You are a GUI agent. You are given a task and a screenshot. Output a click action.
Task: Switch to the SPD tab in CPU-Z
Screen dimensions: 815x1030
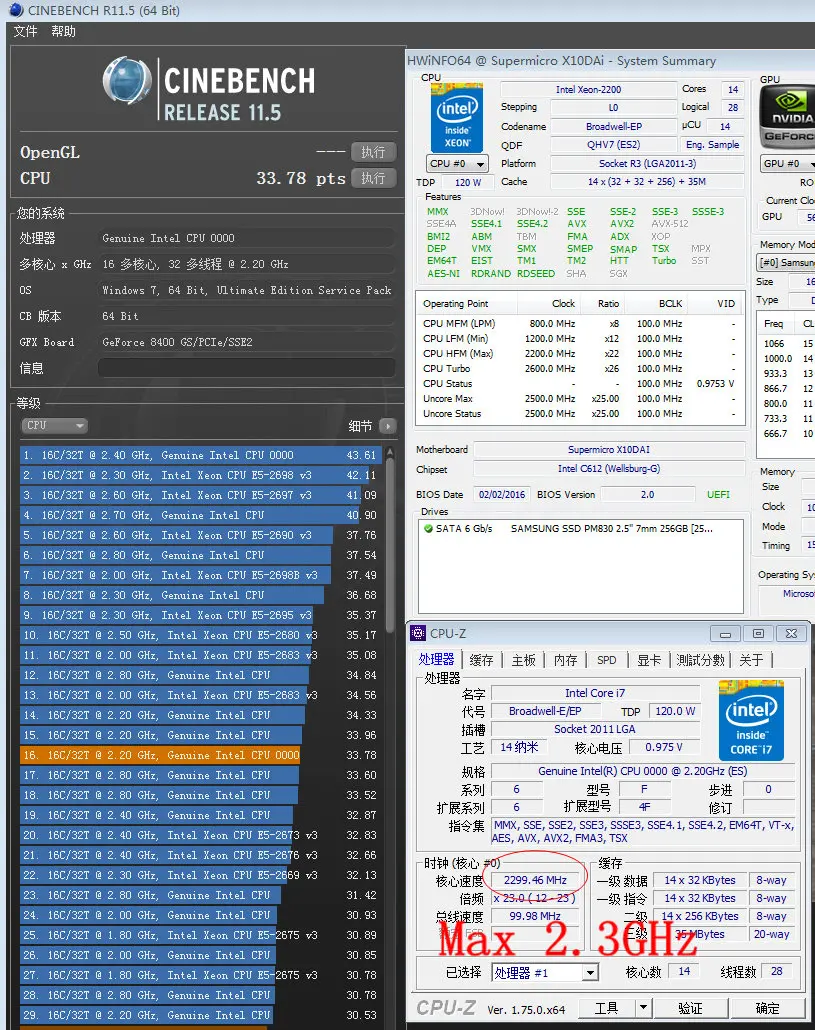tap(607, 660)
